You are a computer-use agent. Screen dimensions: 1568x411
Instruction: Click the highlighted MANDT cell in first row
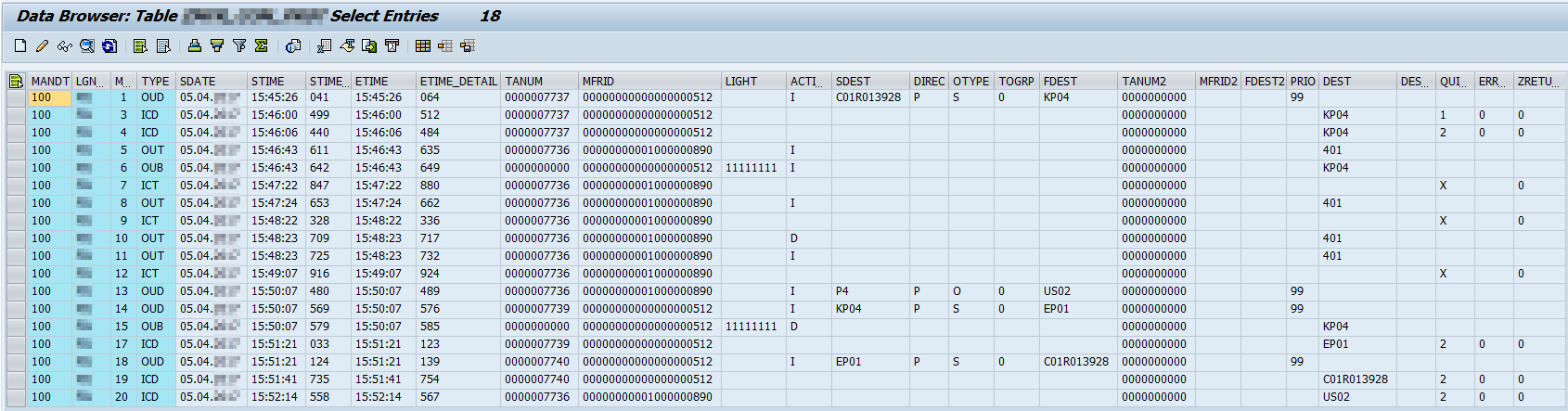(49, 97)
